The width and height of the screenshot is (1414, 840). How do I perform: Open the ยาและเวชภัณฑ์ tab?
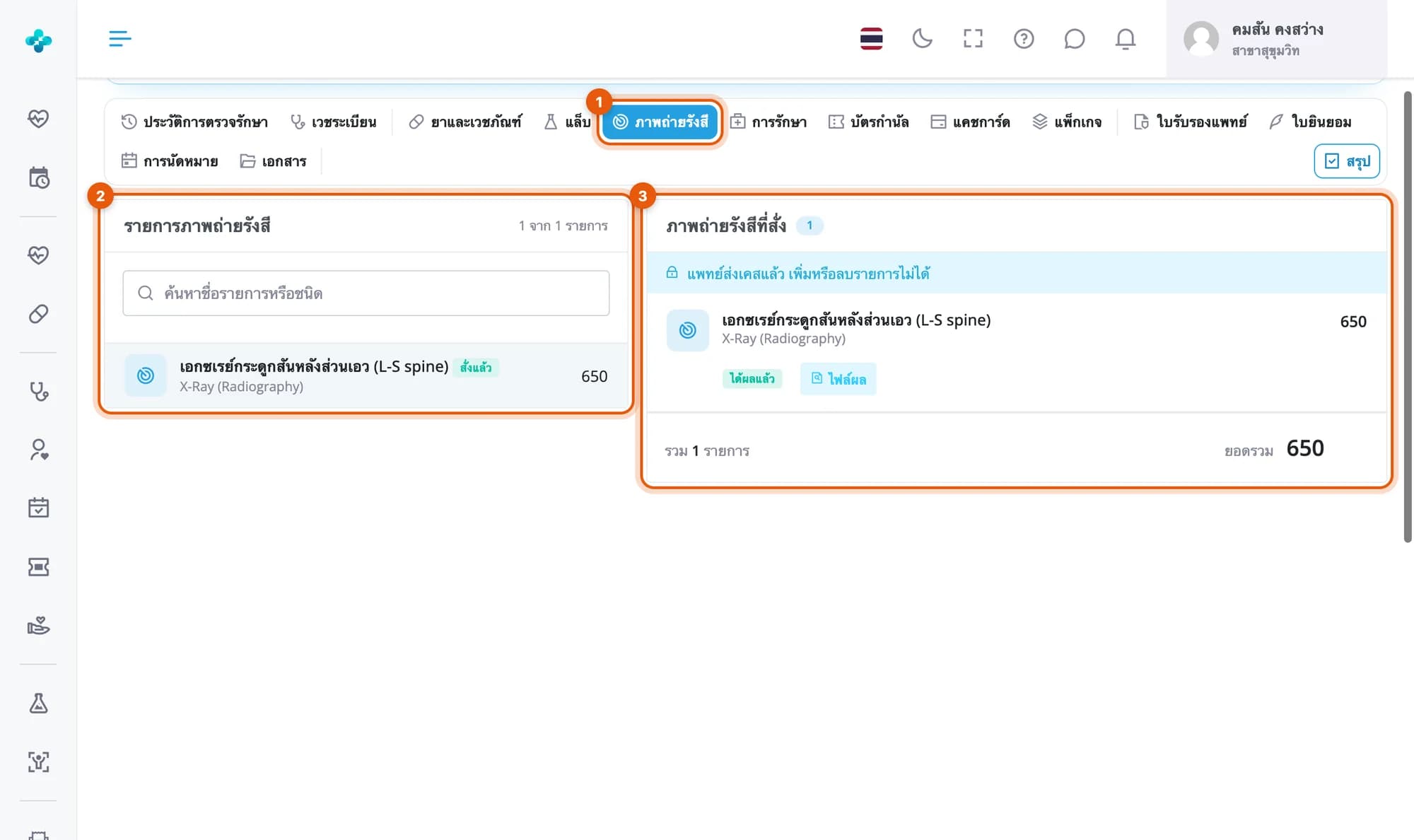[465, 122]
